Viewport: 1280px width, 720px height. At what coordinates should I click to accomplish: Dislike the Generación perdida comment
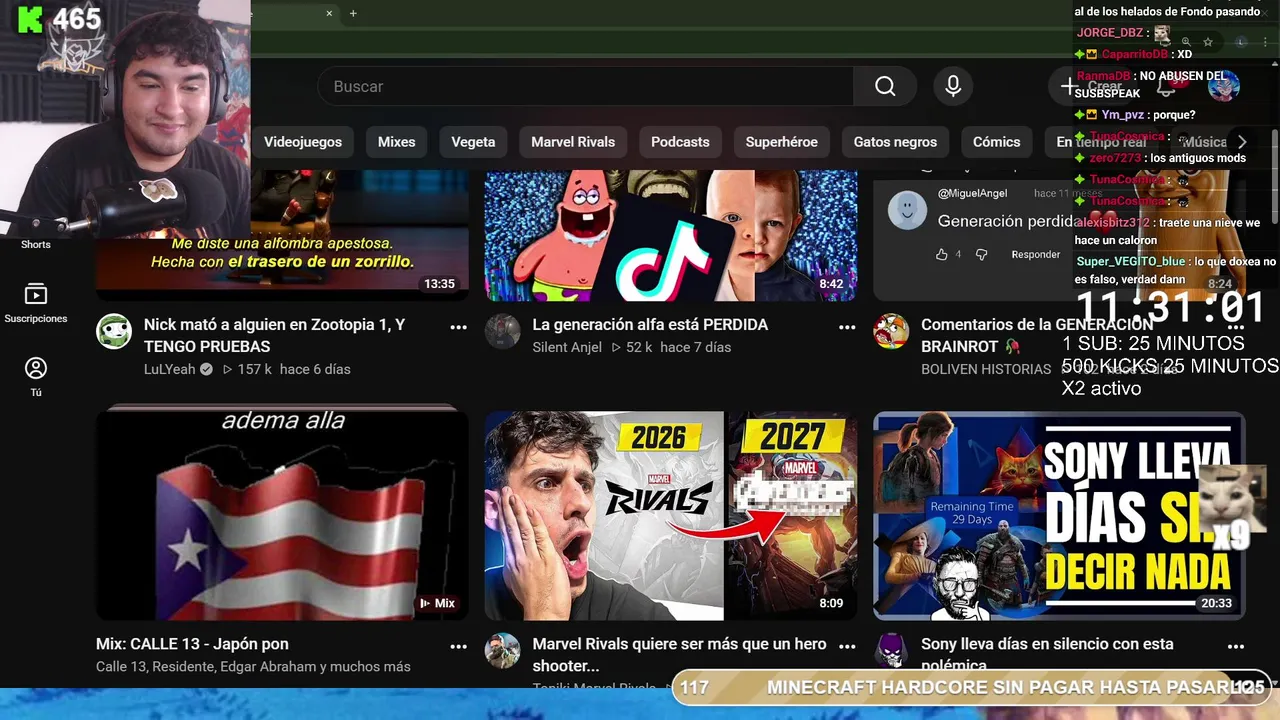(981, 255)
